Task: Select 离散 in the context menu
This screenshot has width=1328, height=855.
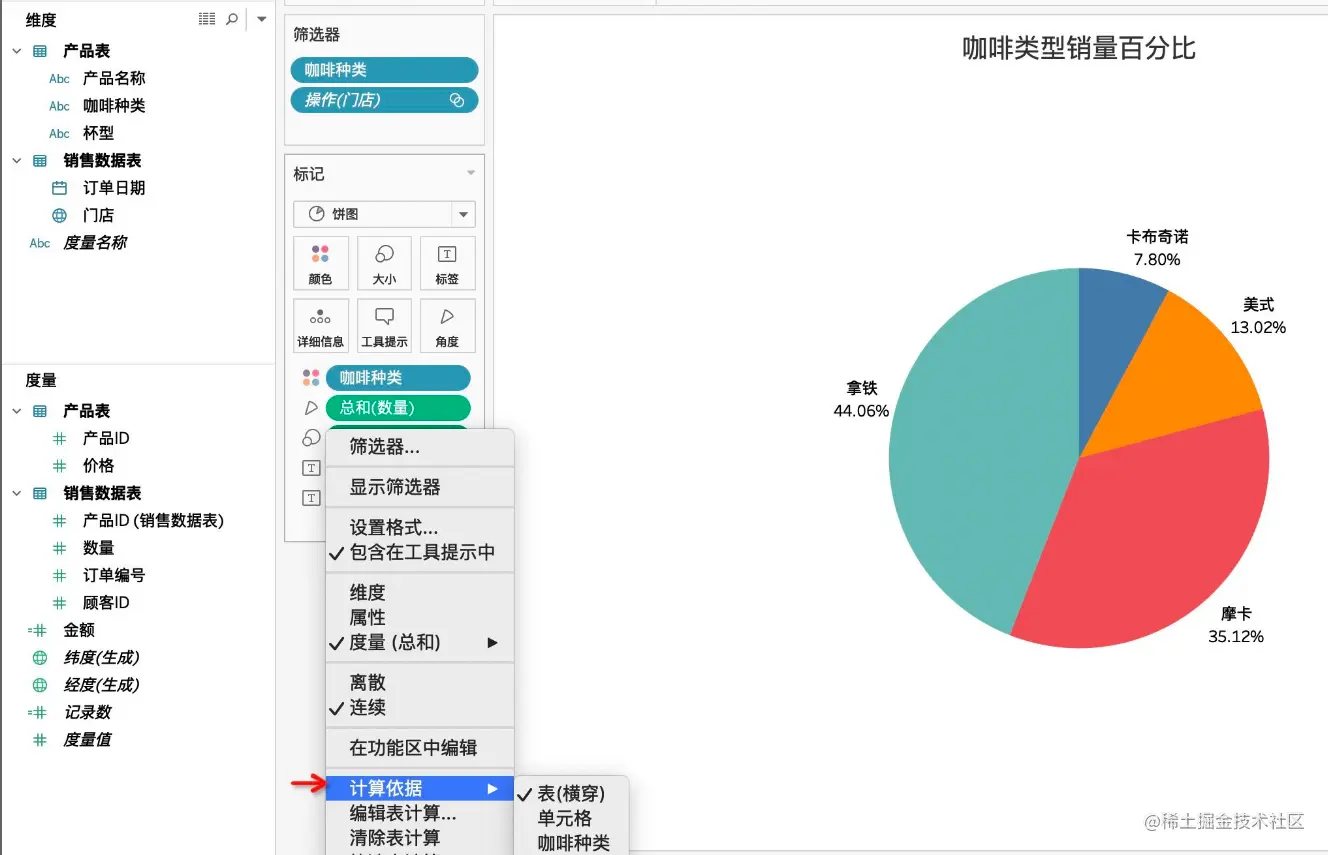Action: (420, 683)
